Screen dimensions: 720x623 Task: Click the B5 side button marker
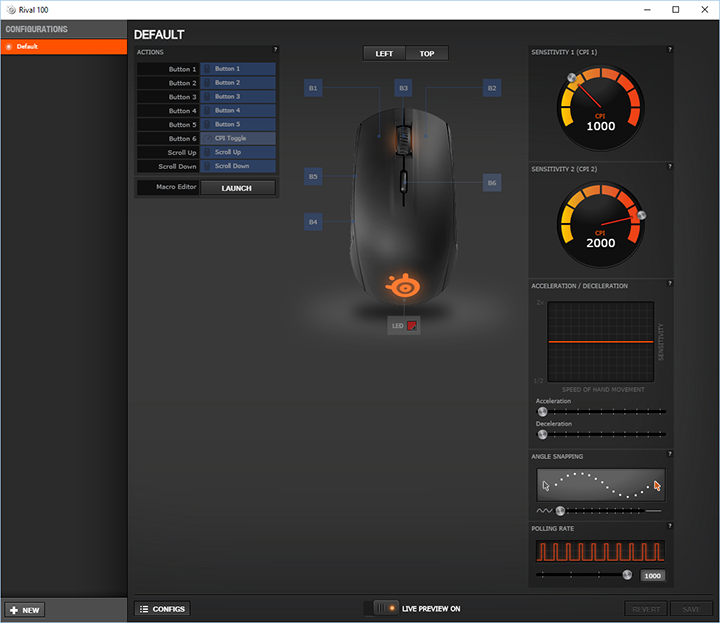pyautogui.click(x=313, y=176)
